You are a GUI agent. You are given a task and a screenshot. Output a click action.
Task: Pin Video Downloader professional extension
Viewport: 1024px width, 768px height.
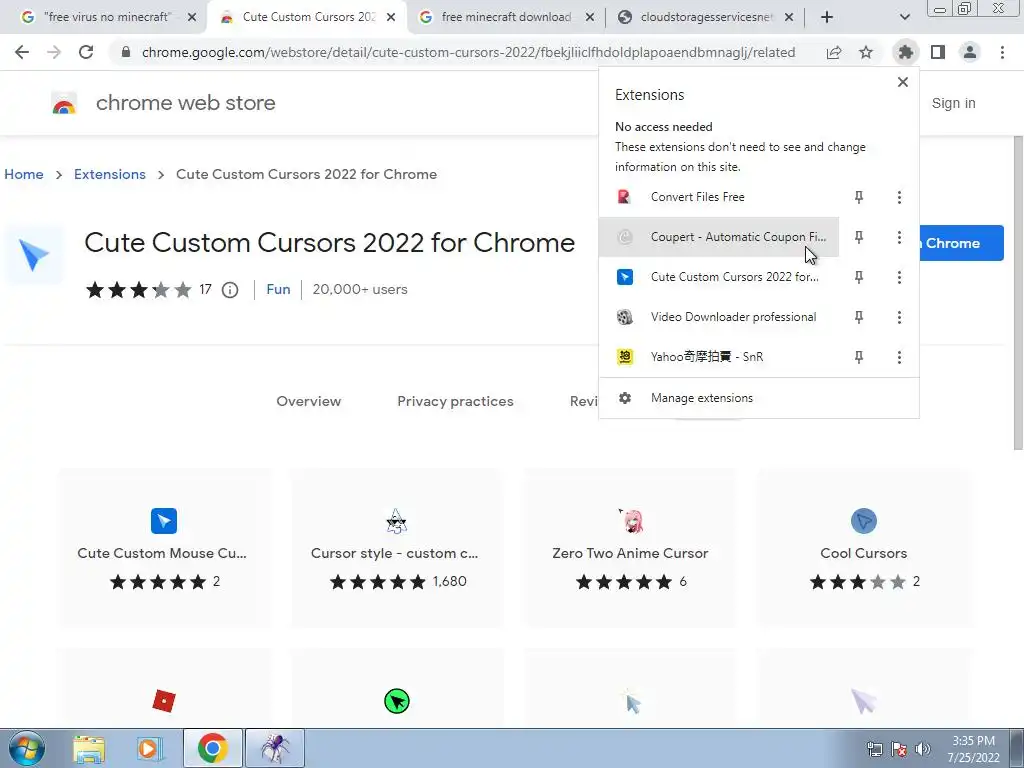(859, 317)
